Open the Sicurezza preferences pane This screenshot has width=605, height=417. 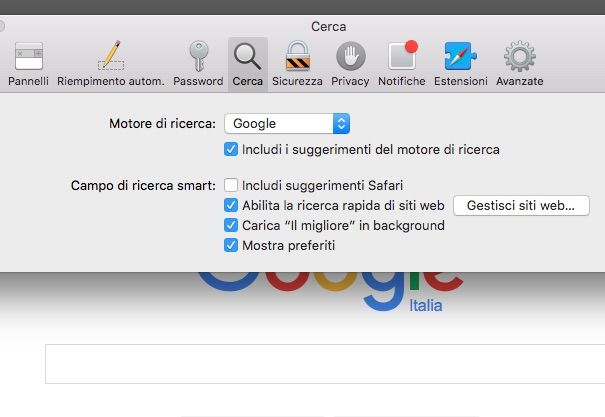(x=297, y=64)
